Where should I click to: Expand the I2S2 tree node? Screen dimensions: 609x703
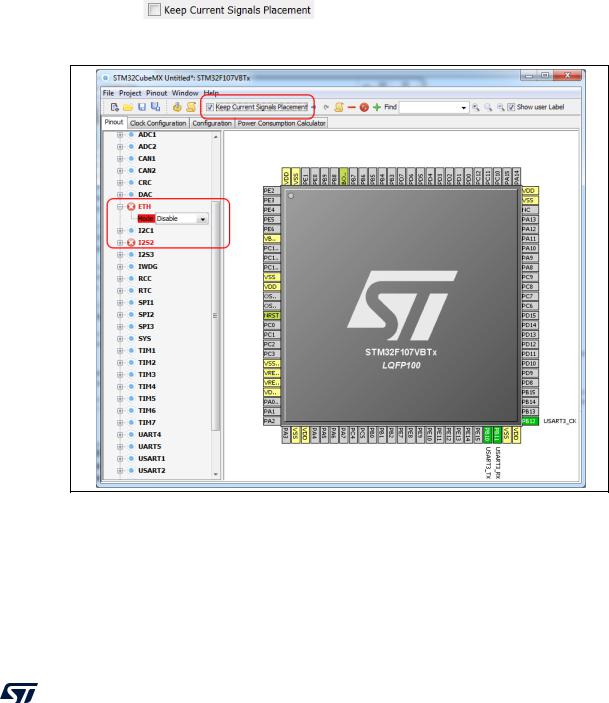(120, 243)
